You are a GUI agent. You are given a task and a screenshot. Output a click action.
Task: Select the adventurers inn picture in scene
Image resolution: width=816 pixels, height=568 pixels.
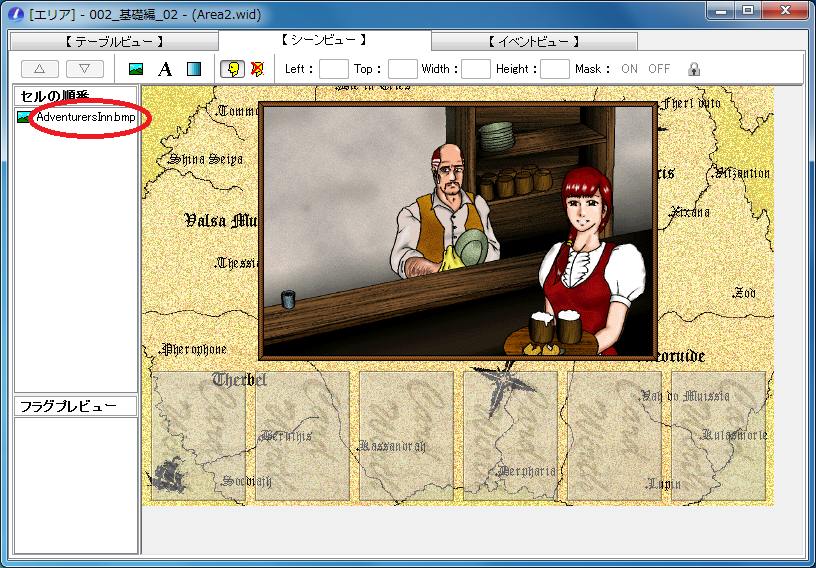pyautogui.click(x=458, y=231)
